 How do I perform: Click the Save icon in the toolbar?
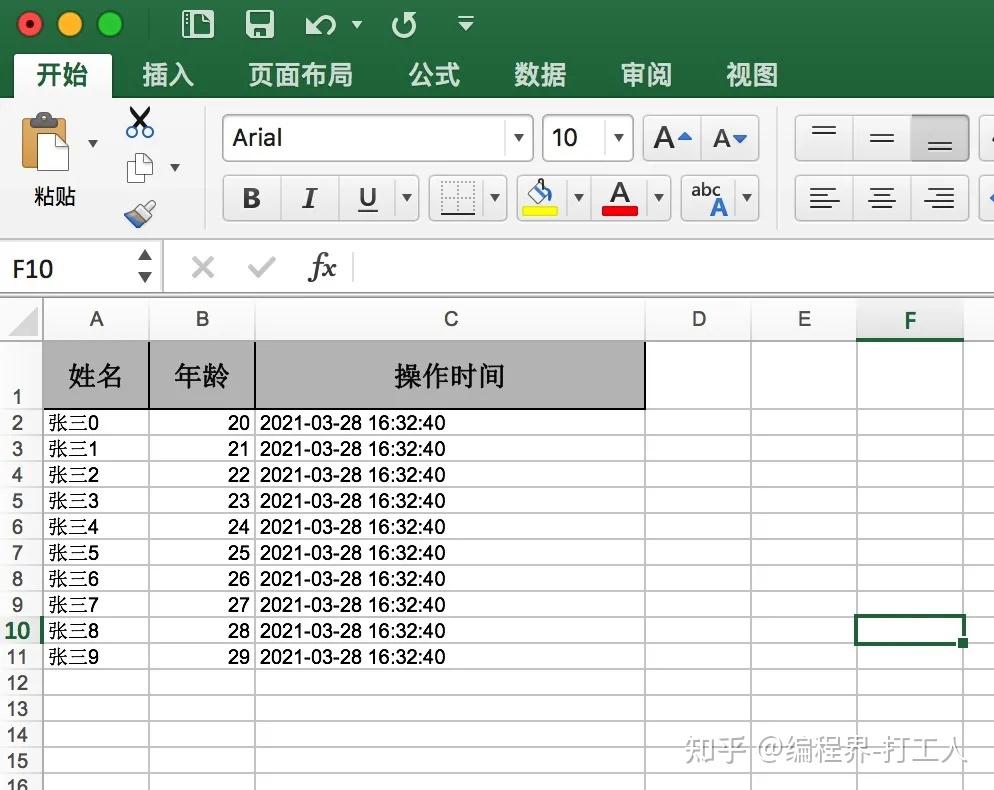(x=259, y=23)
